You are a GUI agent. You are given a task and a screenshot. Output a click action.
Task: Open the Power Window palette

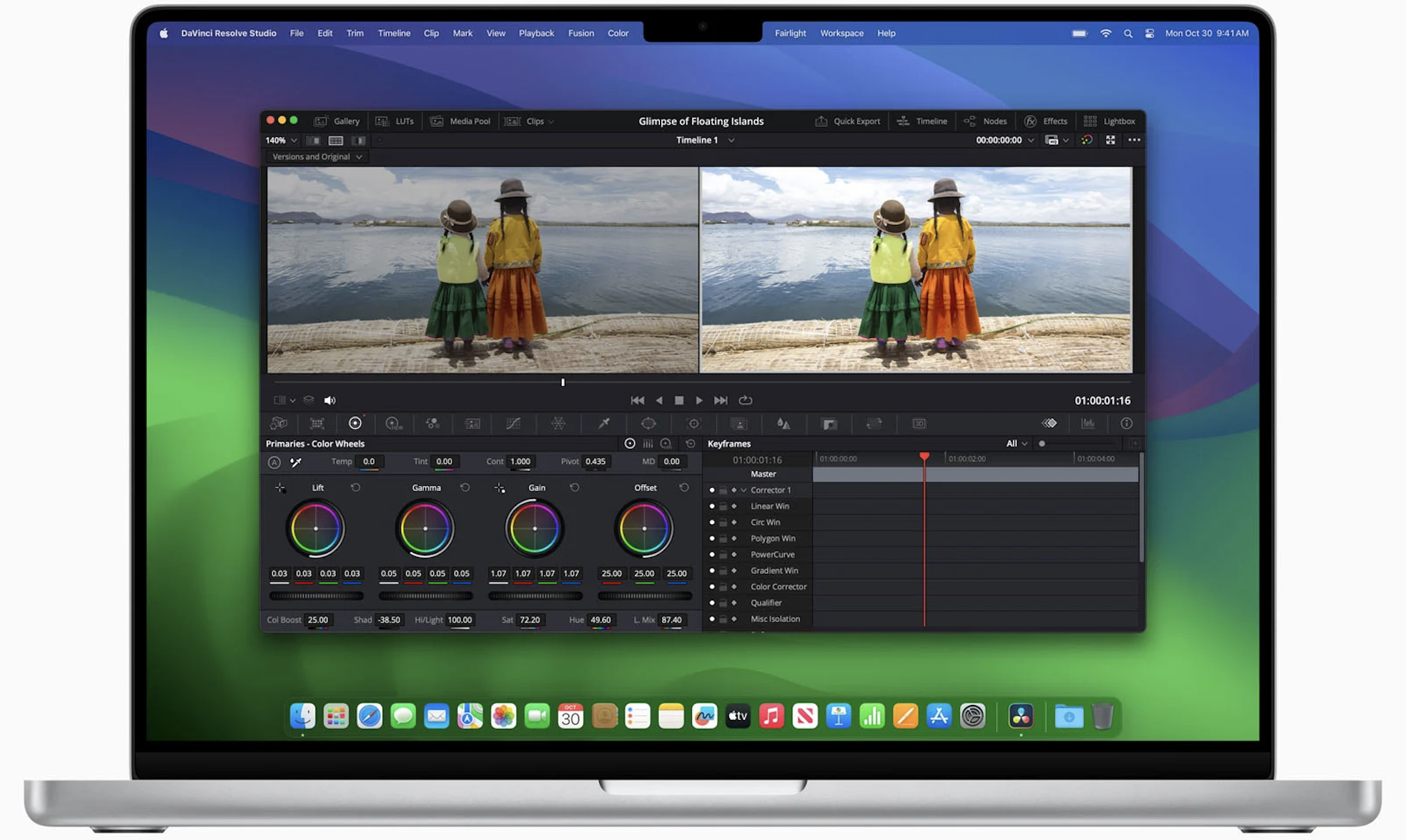tap(648, 423)
